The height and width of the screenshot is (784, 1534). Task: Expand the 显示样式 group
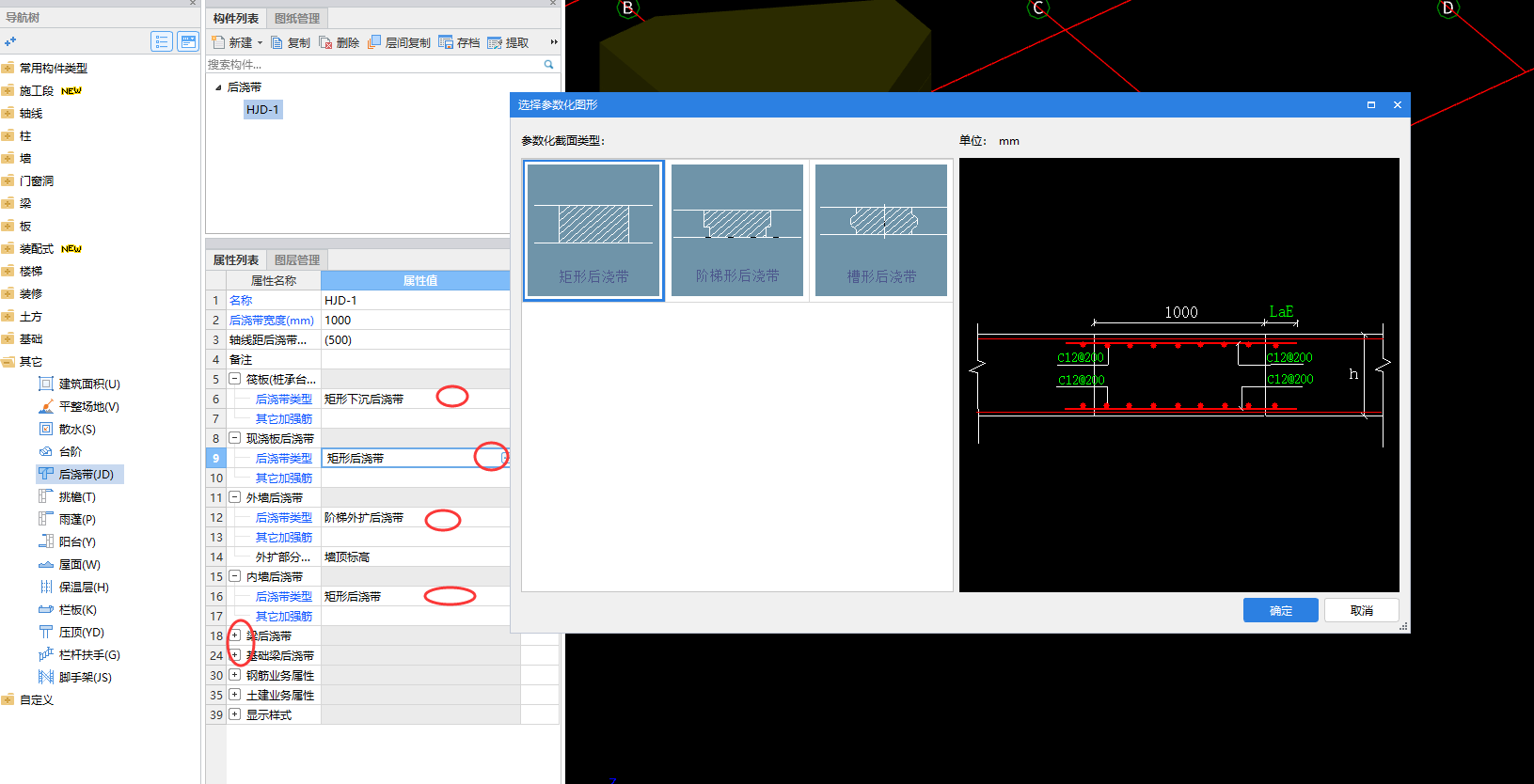[x=235, y=714]
